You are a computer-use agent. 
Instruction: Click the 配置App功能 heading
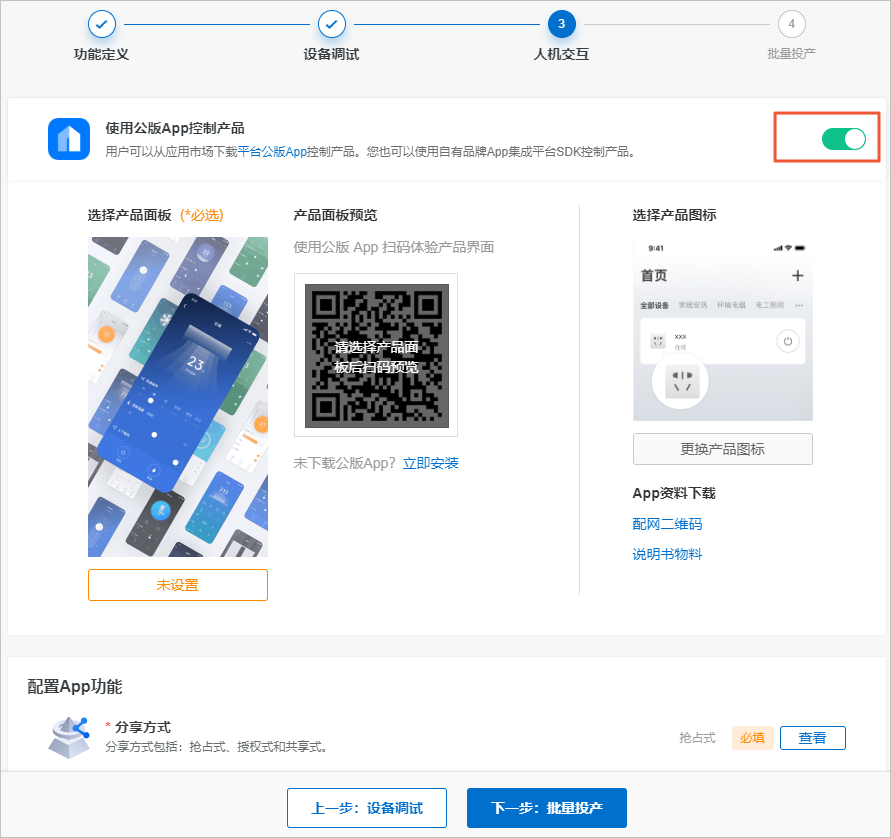tap(74, 686)
